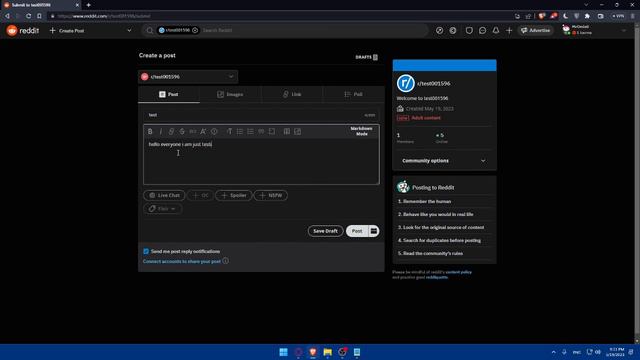Toggle the dark mode moon extension icon

click(x=565, y=16)
